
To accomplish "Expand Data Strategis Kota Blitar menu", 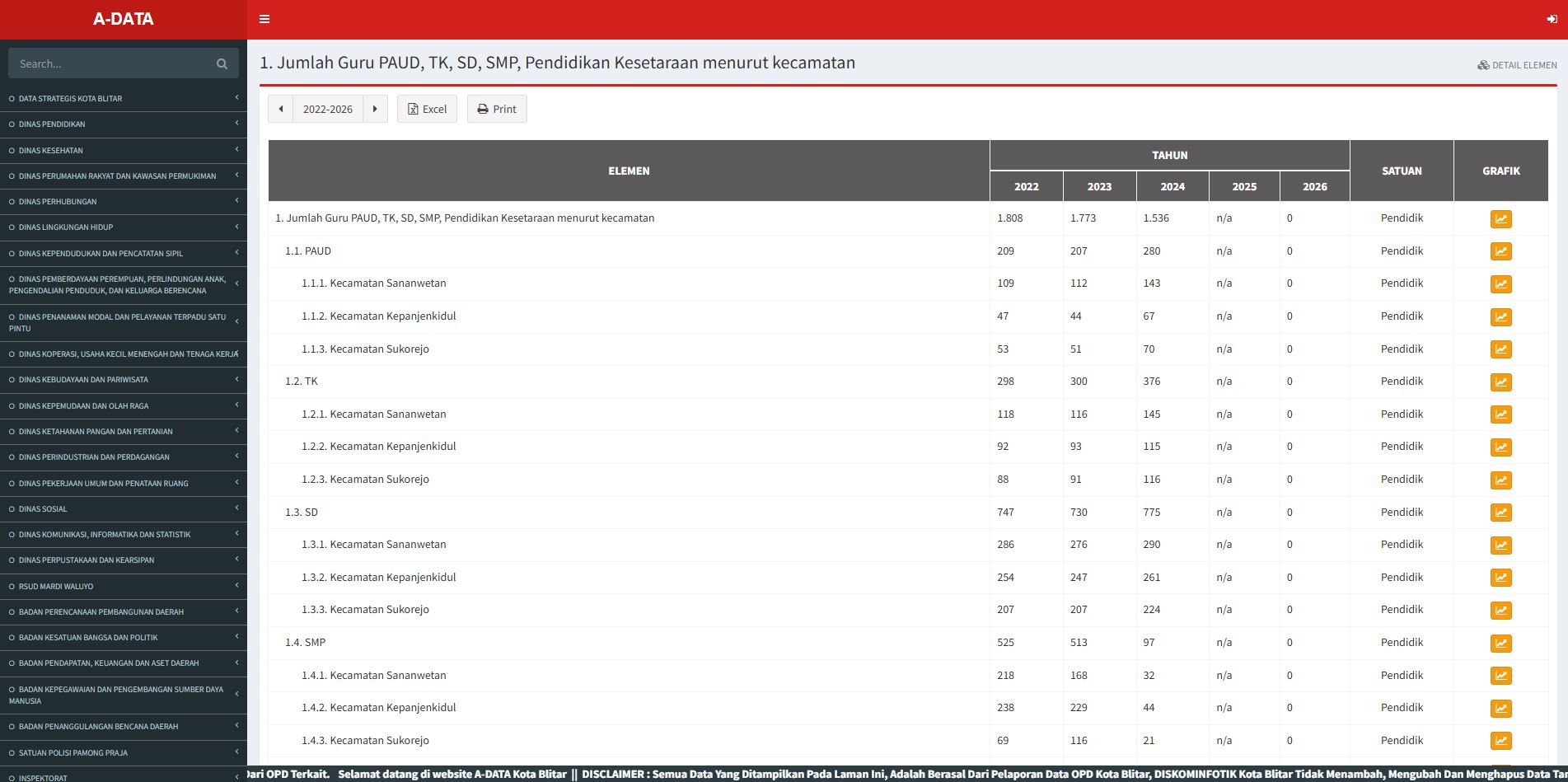I will pos(124,99).
